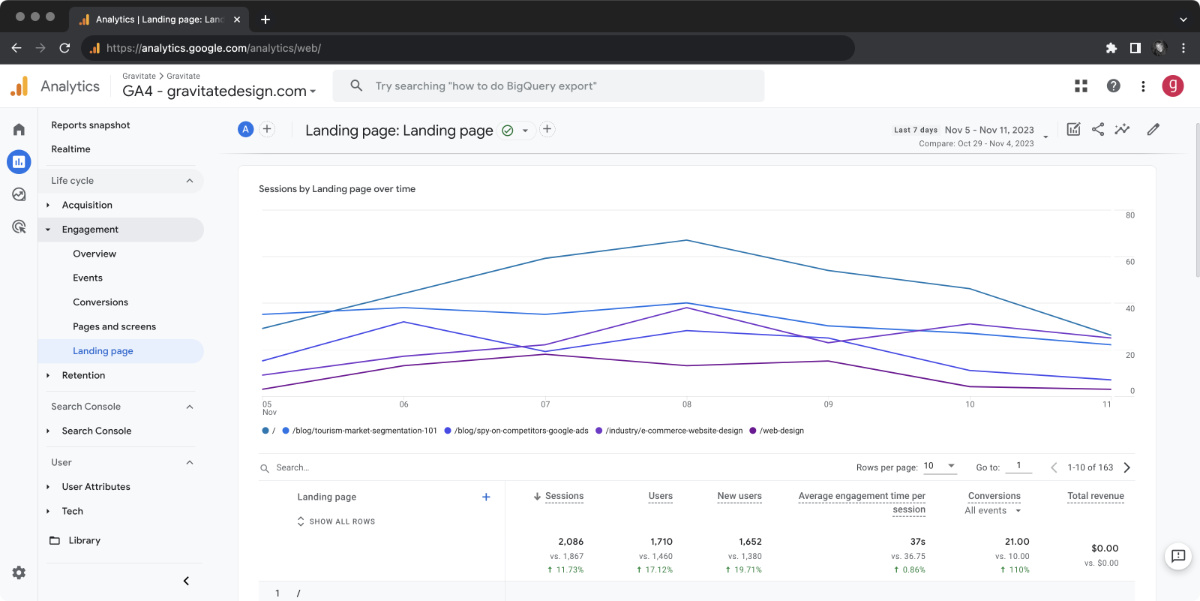1200x601 pixels.
Task: Share this report
Action: click(x=1097, y=129)
